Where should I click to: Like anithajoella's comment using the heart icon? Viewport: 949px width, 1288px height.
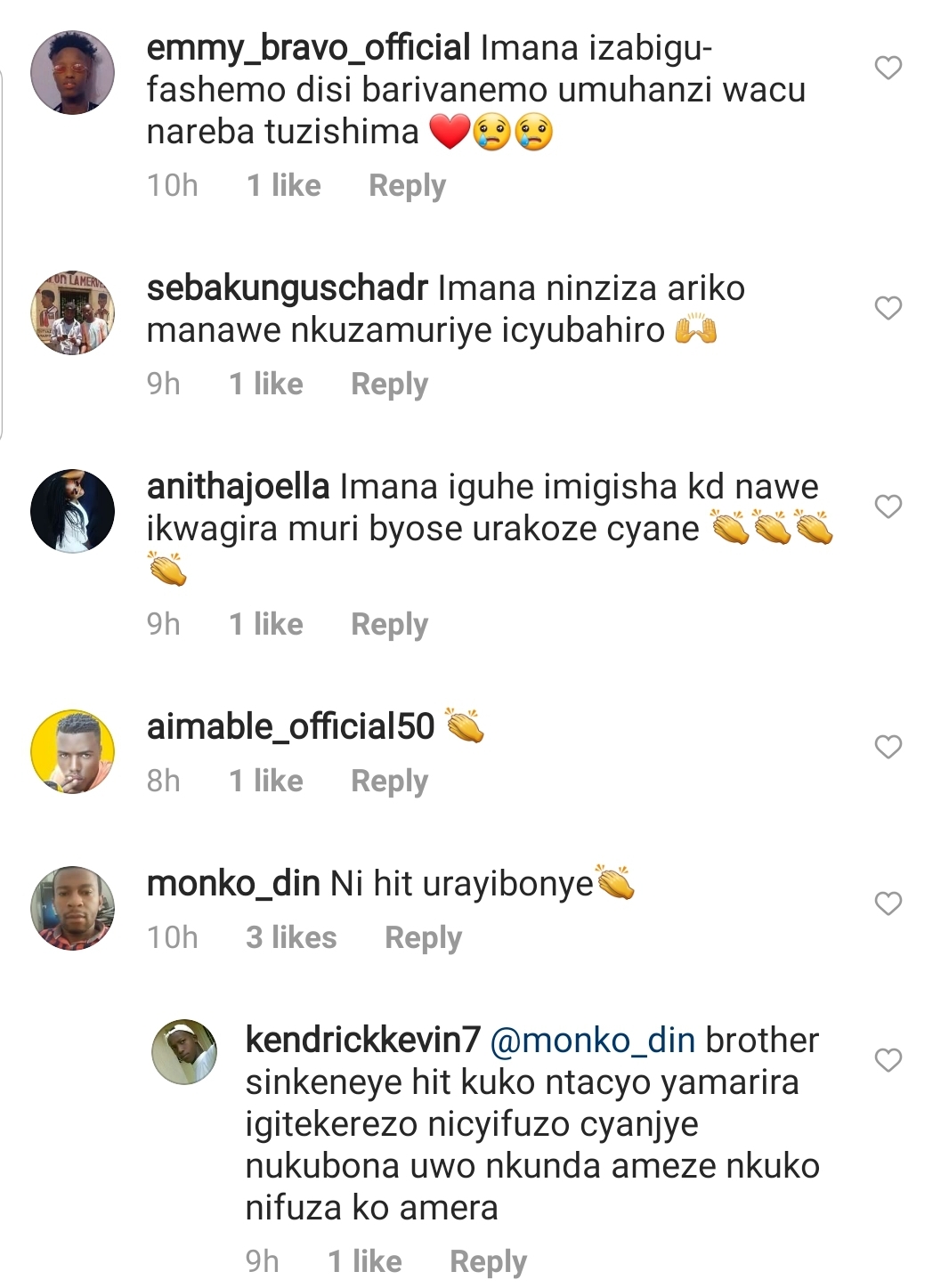click(x=888, y=506)
